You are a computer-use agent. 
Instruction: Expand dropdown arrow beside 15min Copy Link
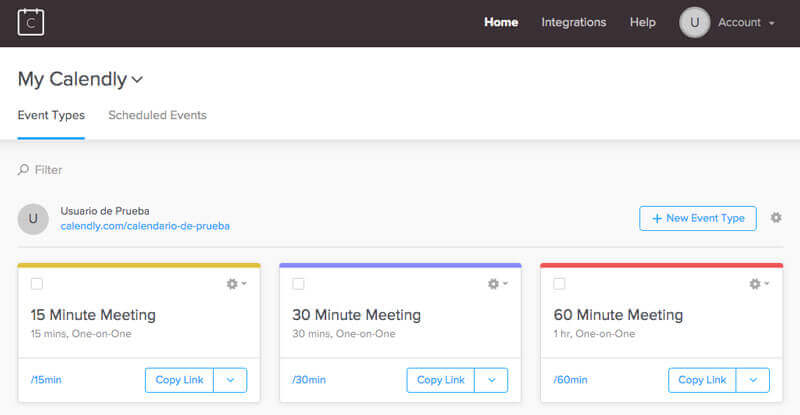click(x=230, y=380)
